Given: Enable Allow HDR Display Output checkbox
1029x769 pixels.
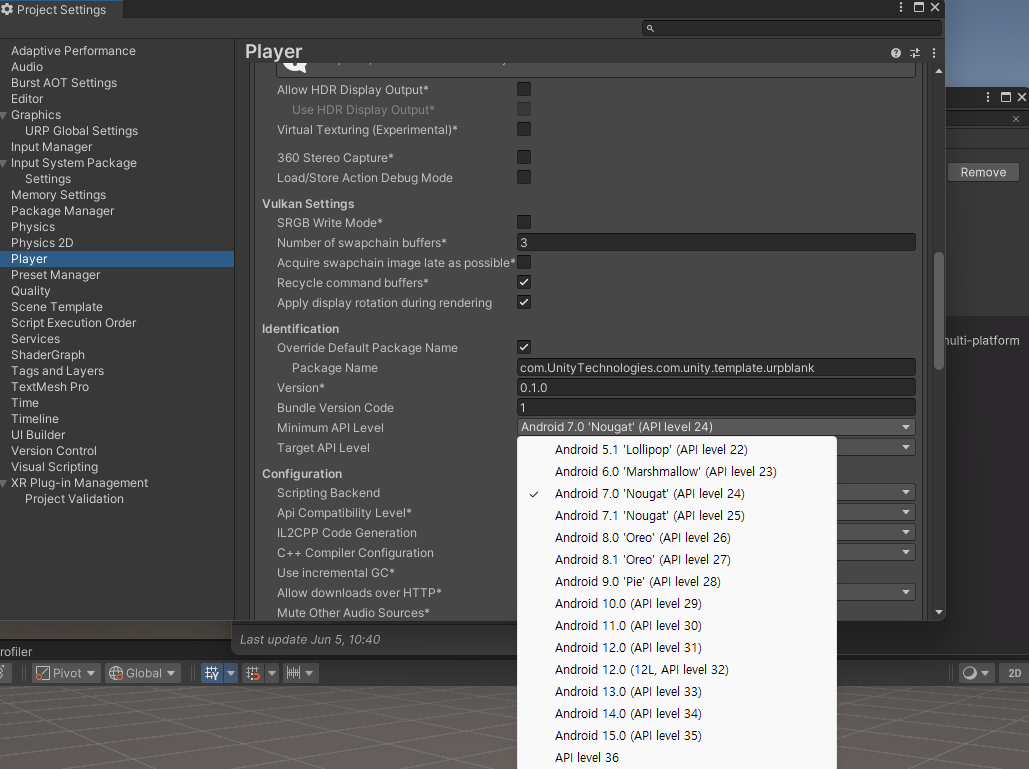Looking at the screenshot, I should pyautogui.click(x=524, y=89).
